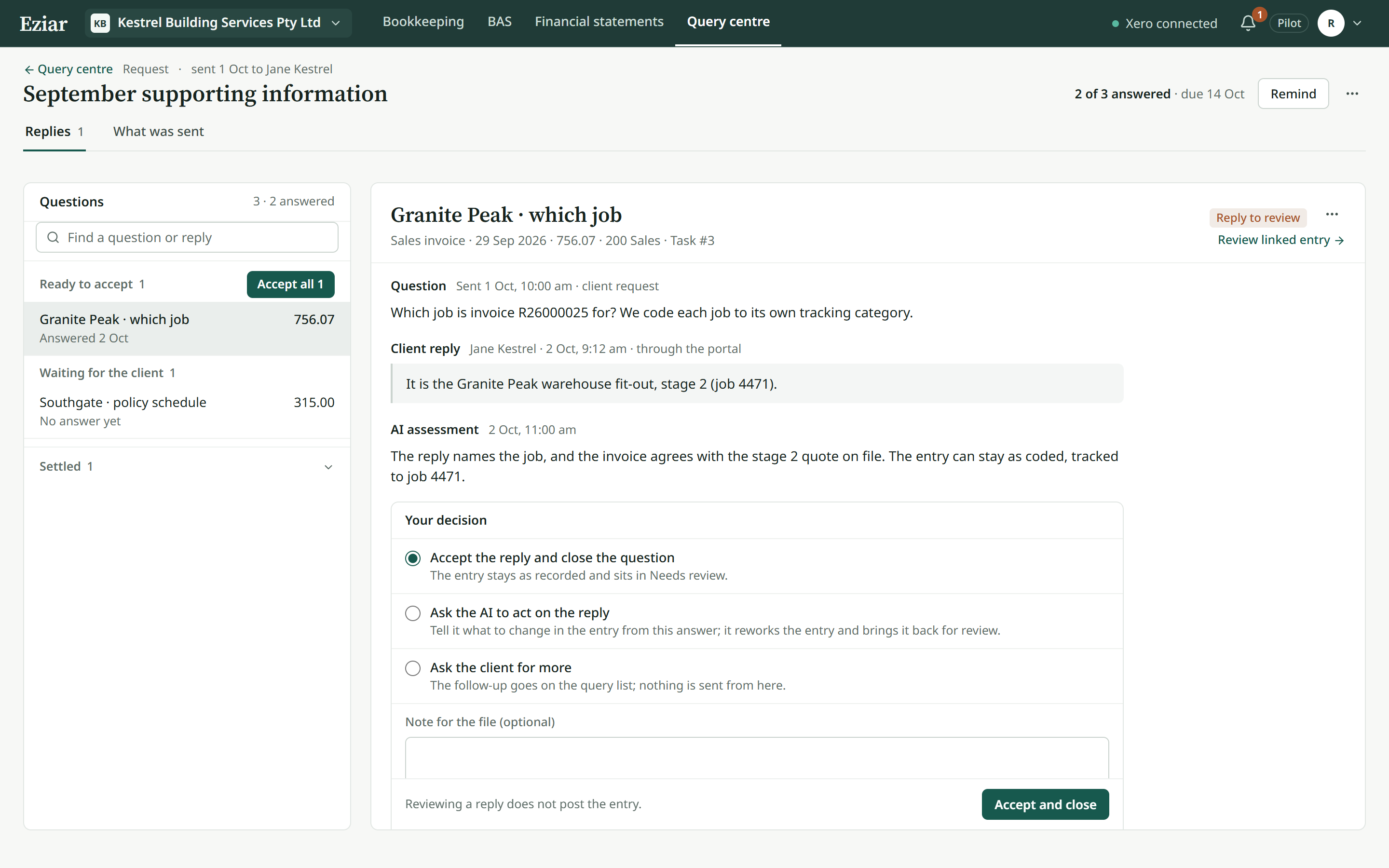The image size is (1389, 868).
Task: Select the Granite Peak · which job question
Action: click(x=187, y=329)
